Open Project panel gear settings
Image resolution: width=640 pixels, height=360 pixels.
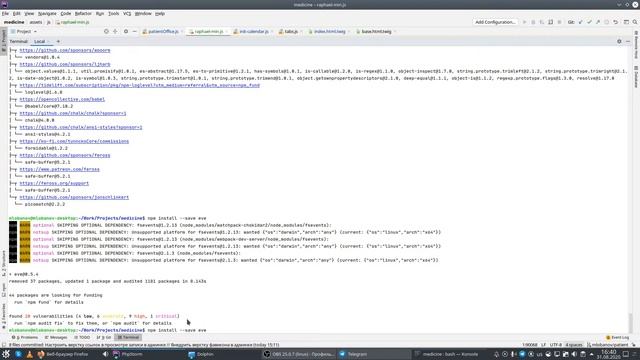pyautogui.click(x=126, y=31)
